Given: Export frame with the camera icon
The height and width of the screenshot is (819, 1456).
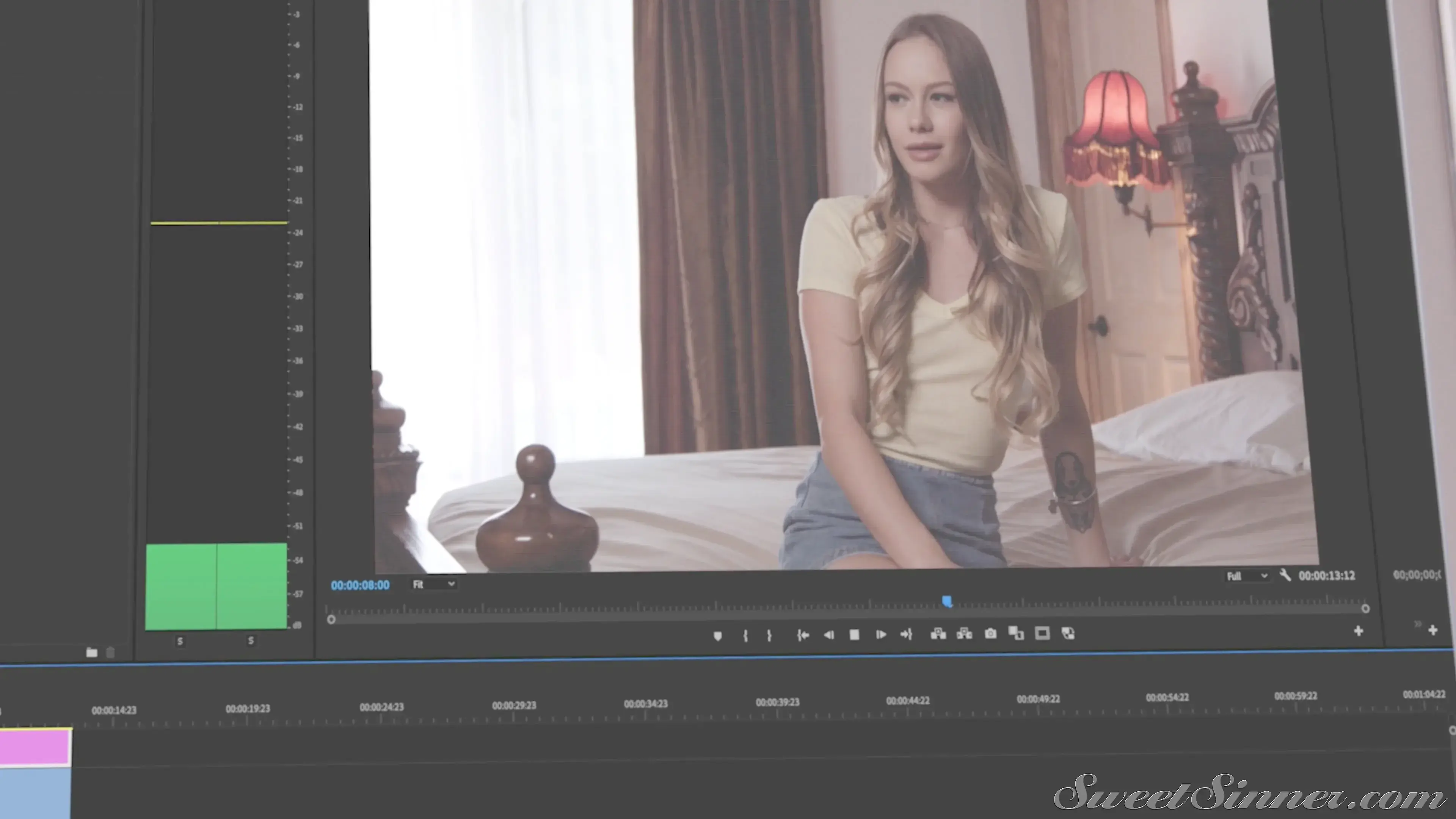Looking at the screenshot, I should pyautogui.click(x=990, y=634).
